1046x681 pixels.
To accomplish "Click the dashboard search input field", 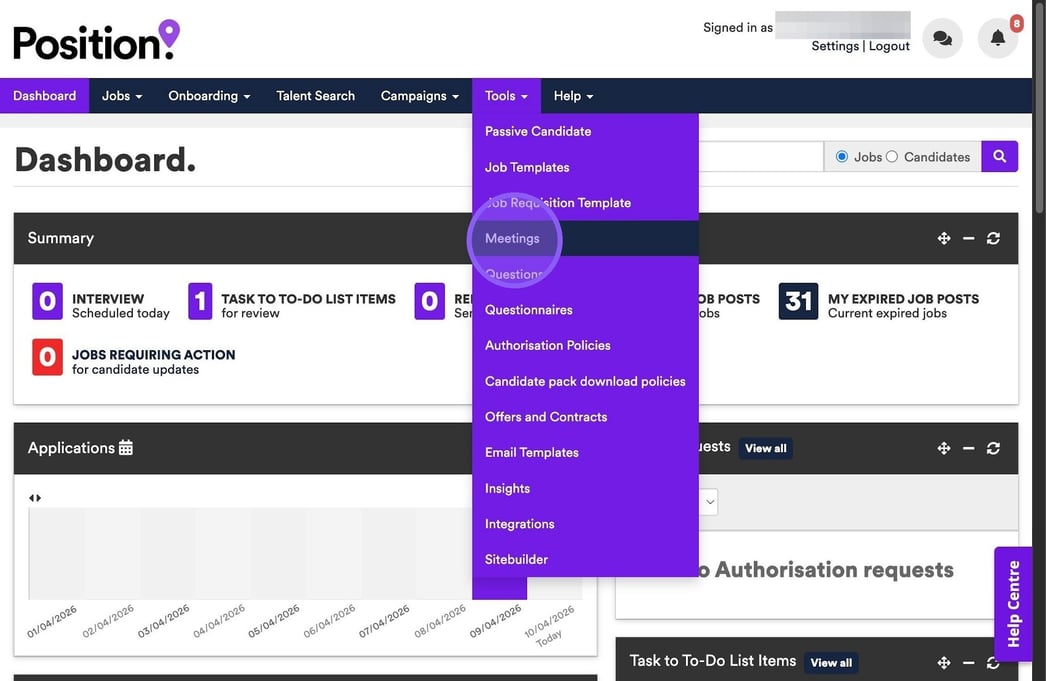I will (760, 157).
